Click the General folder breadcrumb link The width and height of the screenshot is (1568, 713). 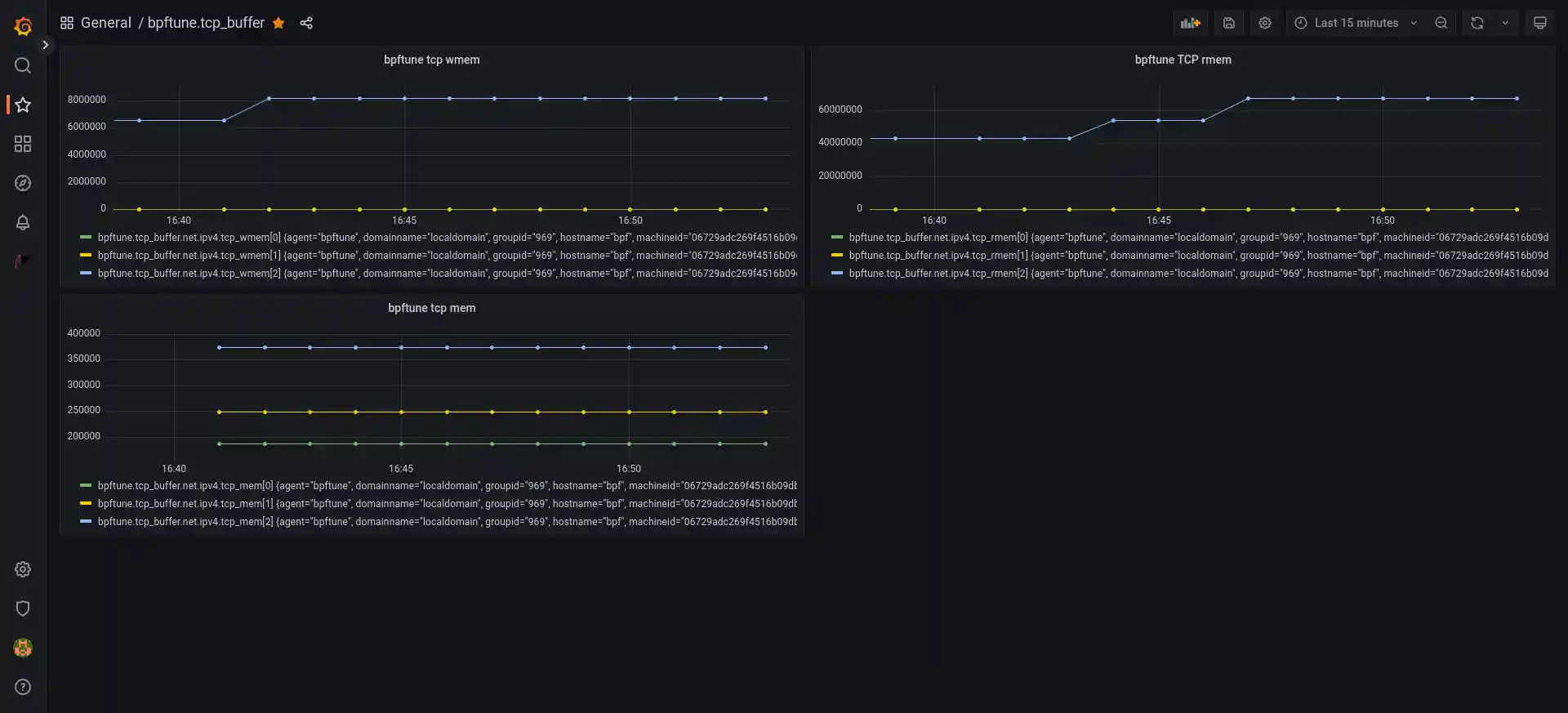tap(105, 23)
